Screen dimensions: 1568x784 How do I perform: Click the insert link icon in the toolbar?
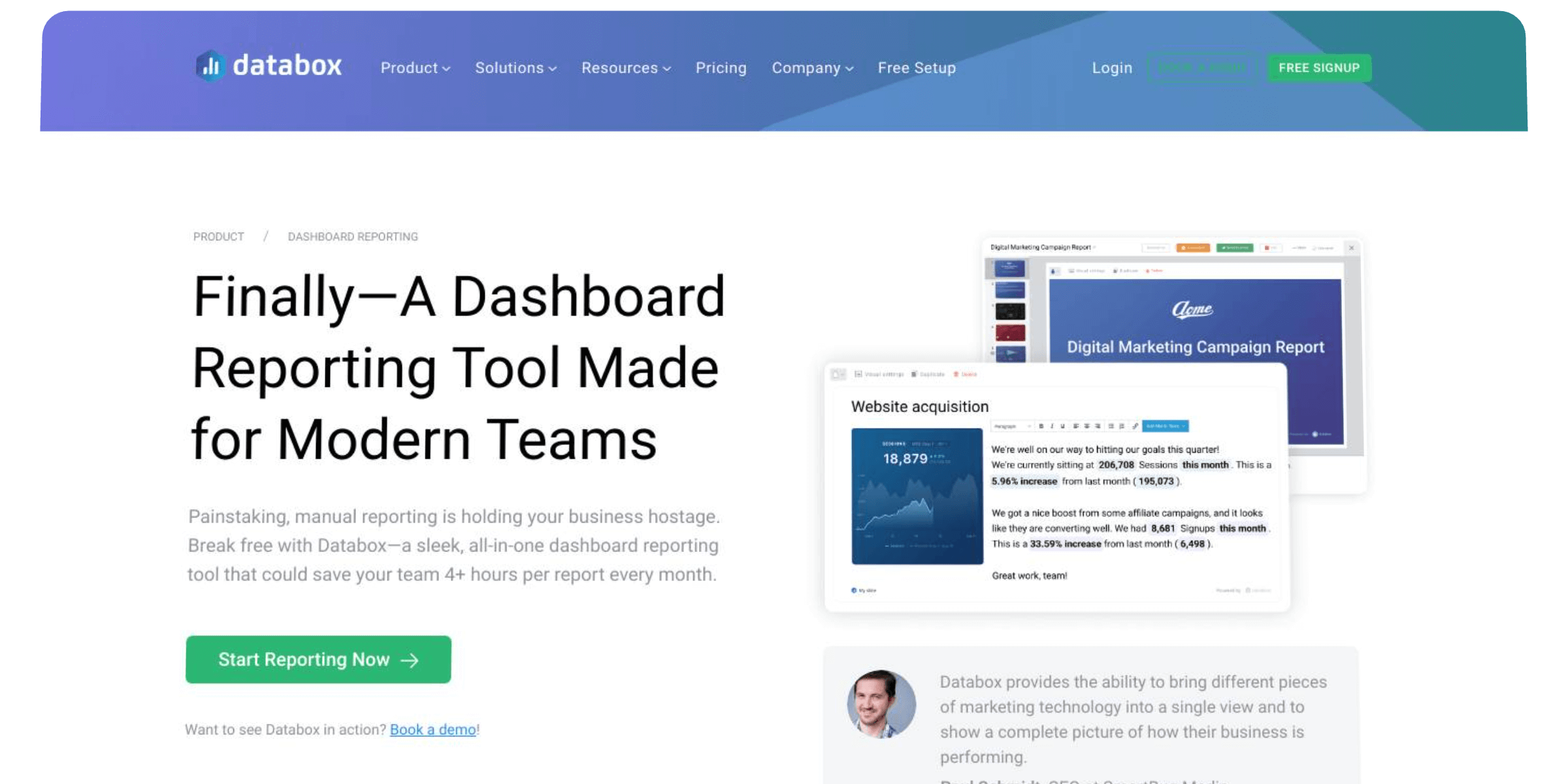tap(1136, 426)
